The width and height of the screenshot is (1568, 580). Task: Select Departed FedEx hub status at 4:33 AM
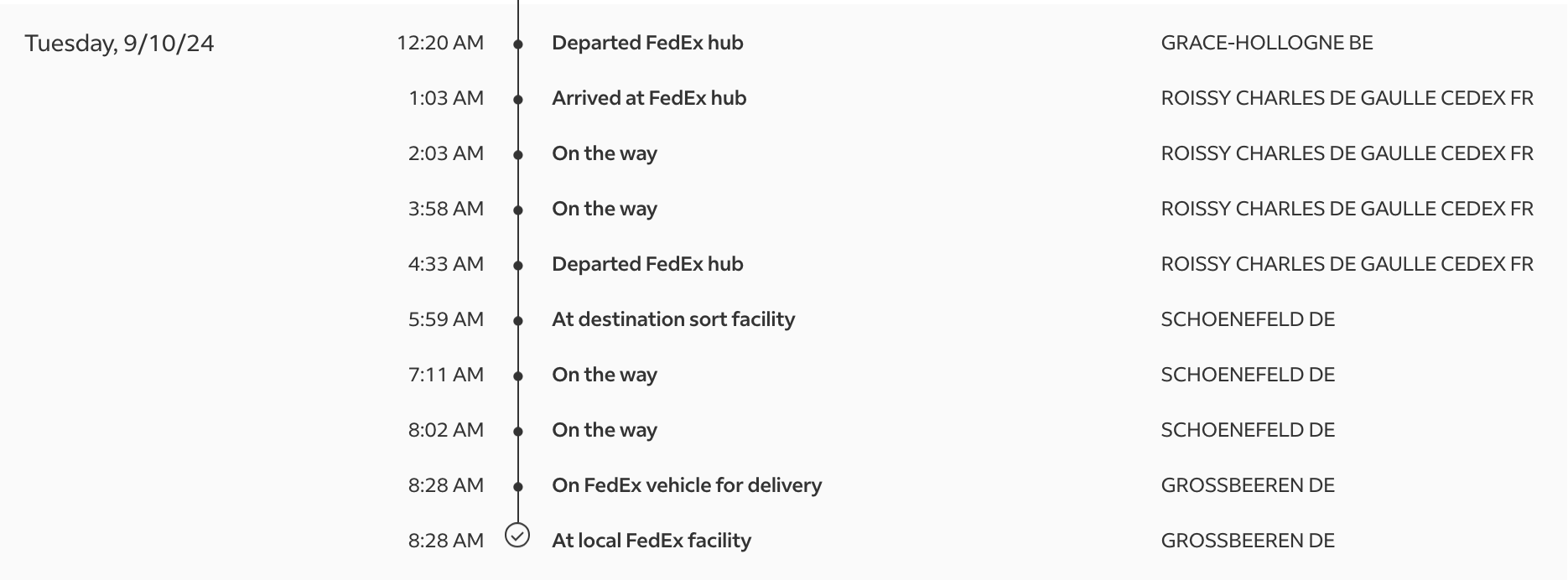click(x=647, y=264)
